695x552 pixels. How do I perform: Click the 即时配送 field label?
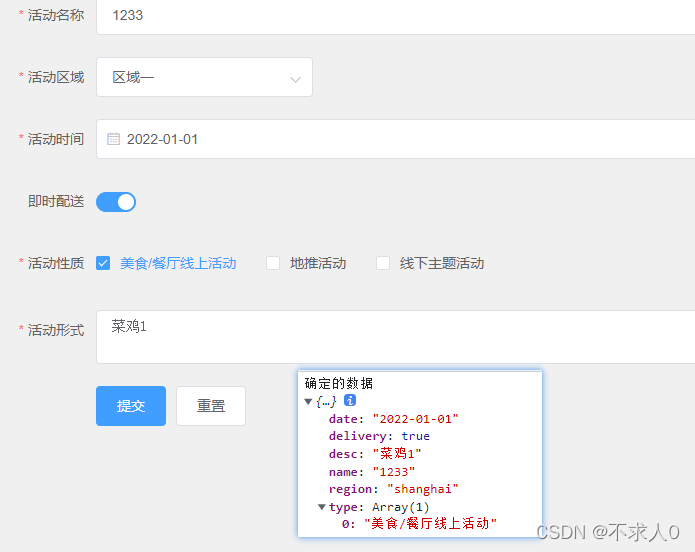[56, 201]
